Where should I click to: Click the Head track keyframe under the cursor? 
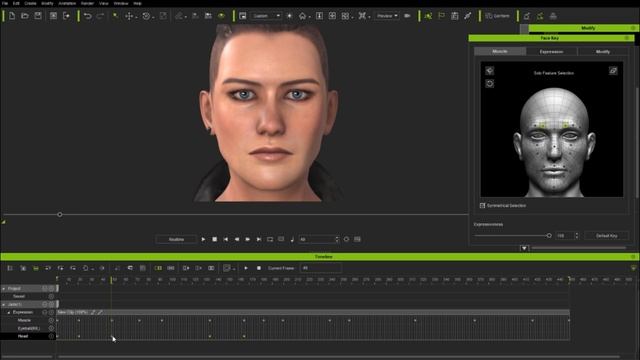(x=112, y=336)
